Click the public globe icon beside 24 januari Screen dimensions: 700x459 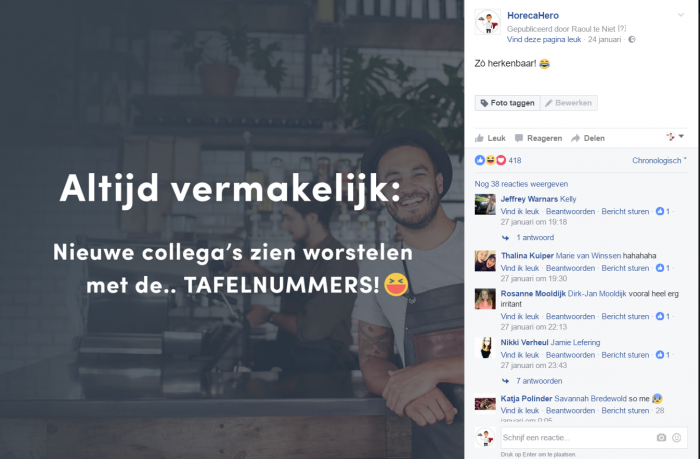[632, 39]
